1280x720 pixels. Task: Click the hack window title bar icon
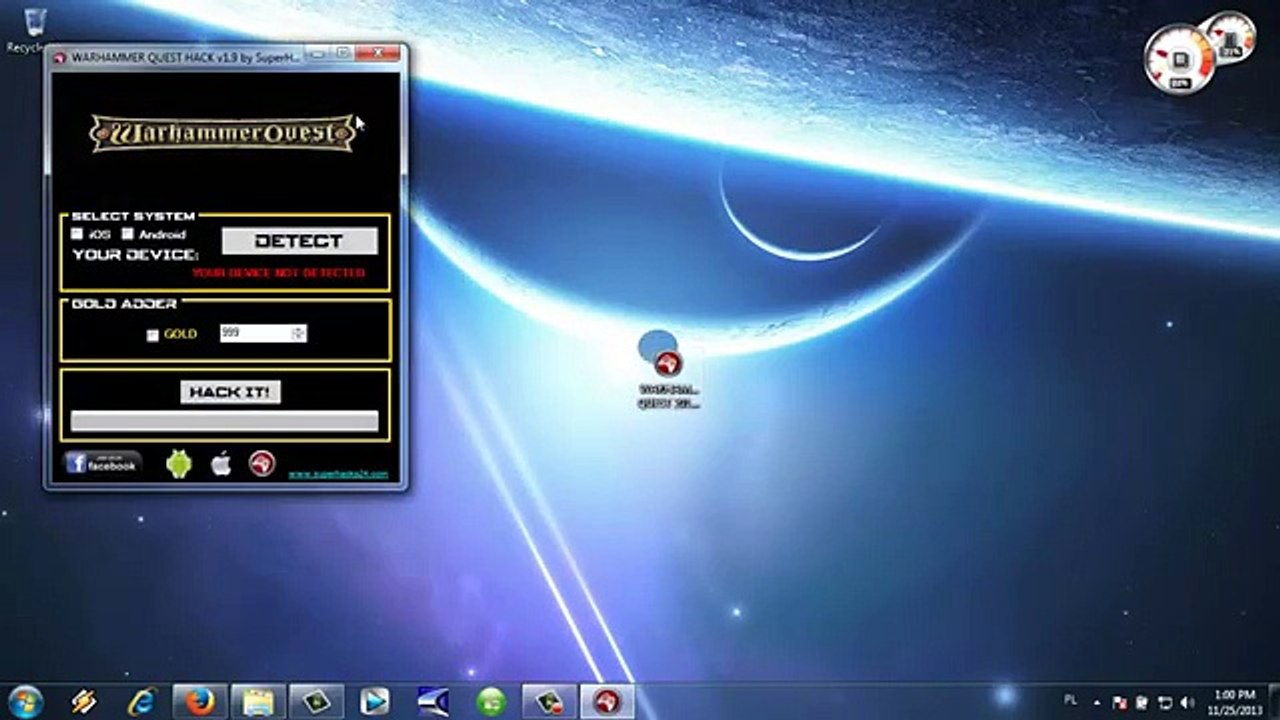(x=60, y=57)
